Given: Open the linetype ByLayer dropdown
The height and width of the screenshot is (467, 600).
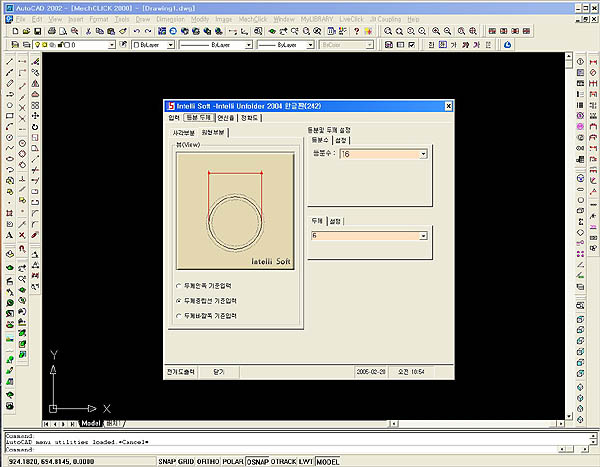Looking at the screenshot, I should pyautogui.click(x=248, y=45).
